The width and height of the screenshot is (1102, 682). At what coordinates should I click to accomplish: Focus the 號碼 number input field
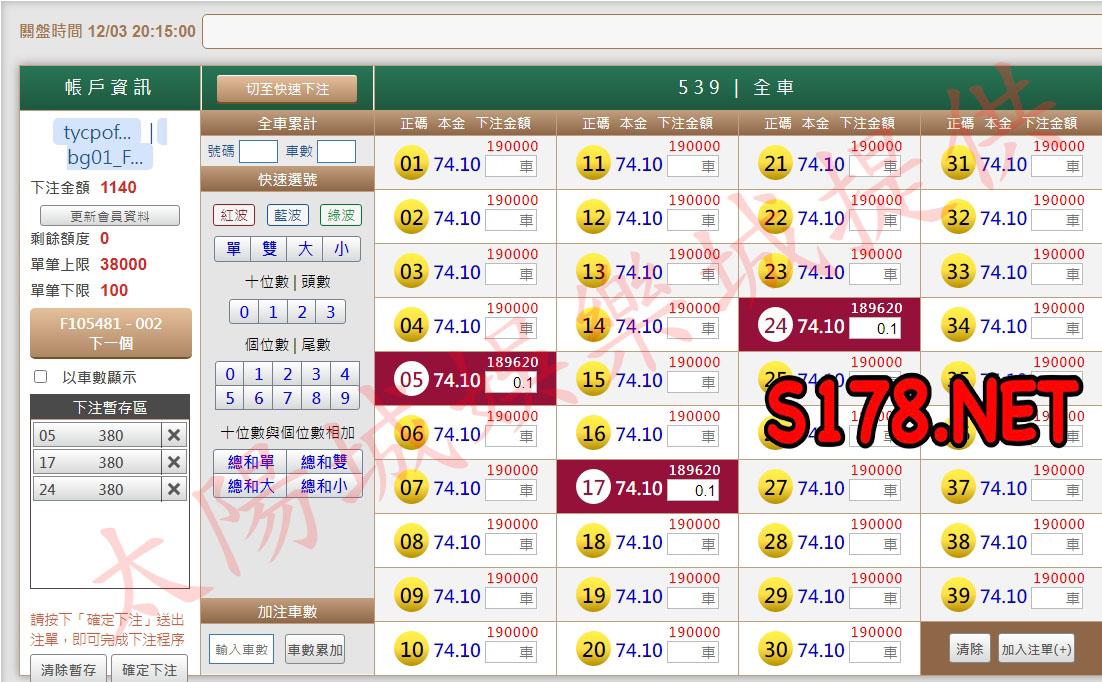(258, 151)
